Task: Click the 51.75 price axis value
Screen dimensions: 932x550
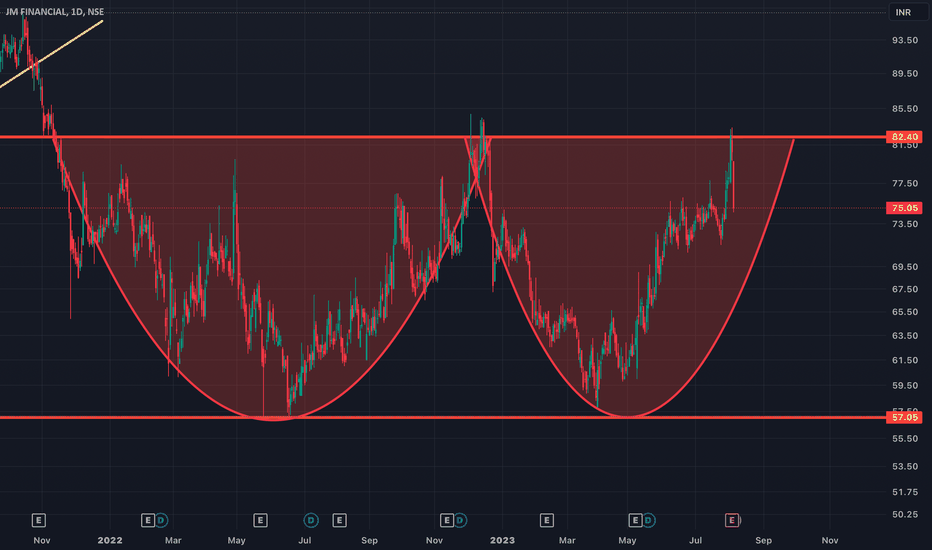Action: (x=905, y=492)
